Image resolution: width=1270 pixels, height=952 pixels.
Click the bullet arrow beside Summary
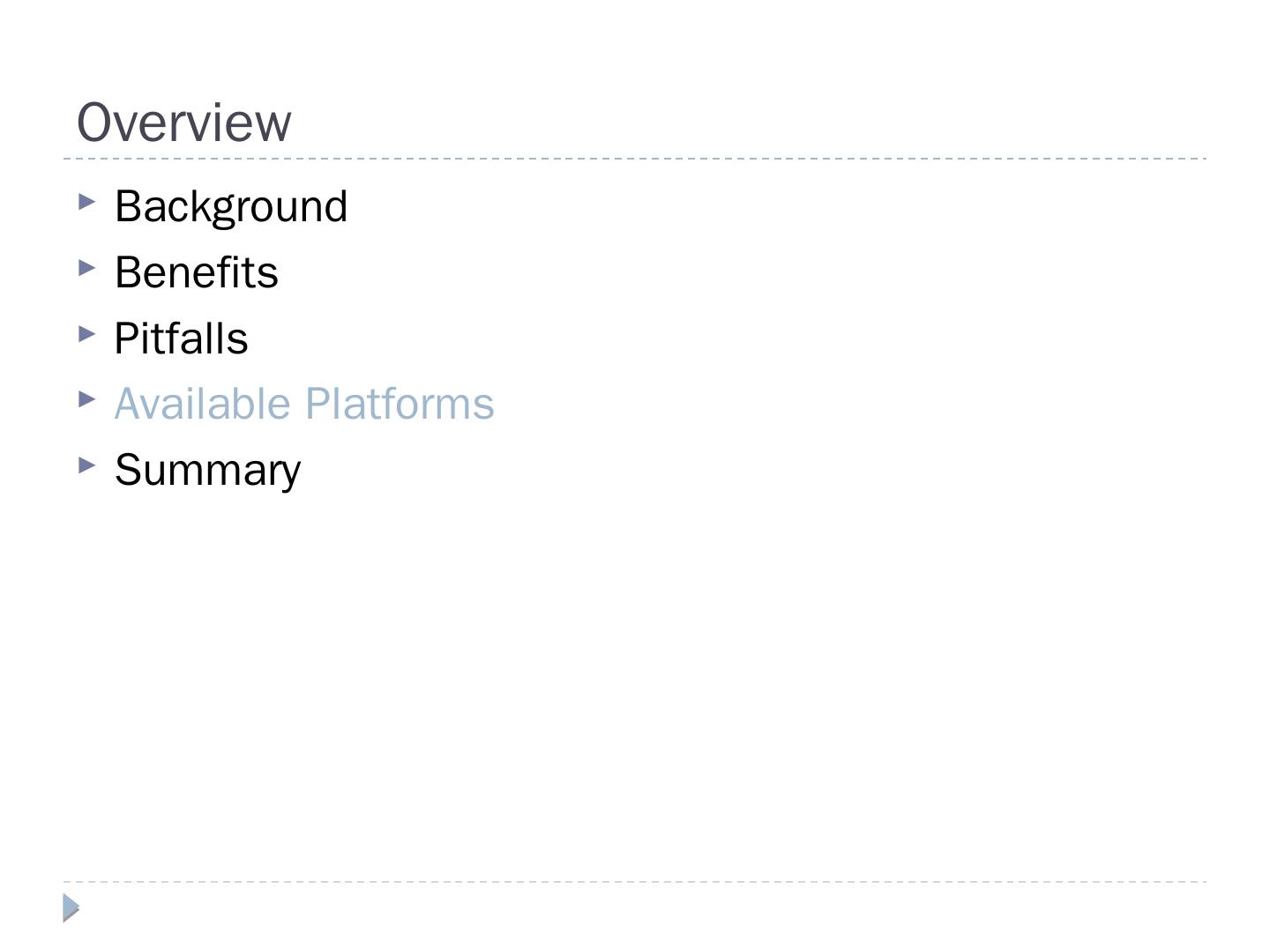click(x=86, y=465)
